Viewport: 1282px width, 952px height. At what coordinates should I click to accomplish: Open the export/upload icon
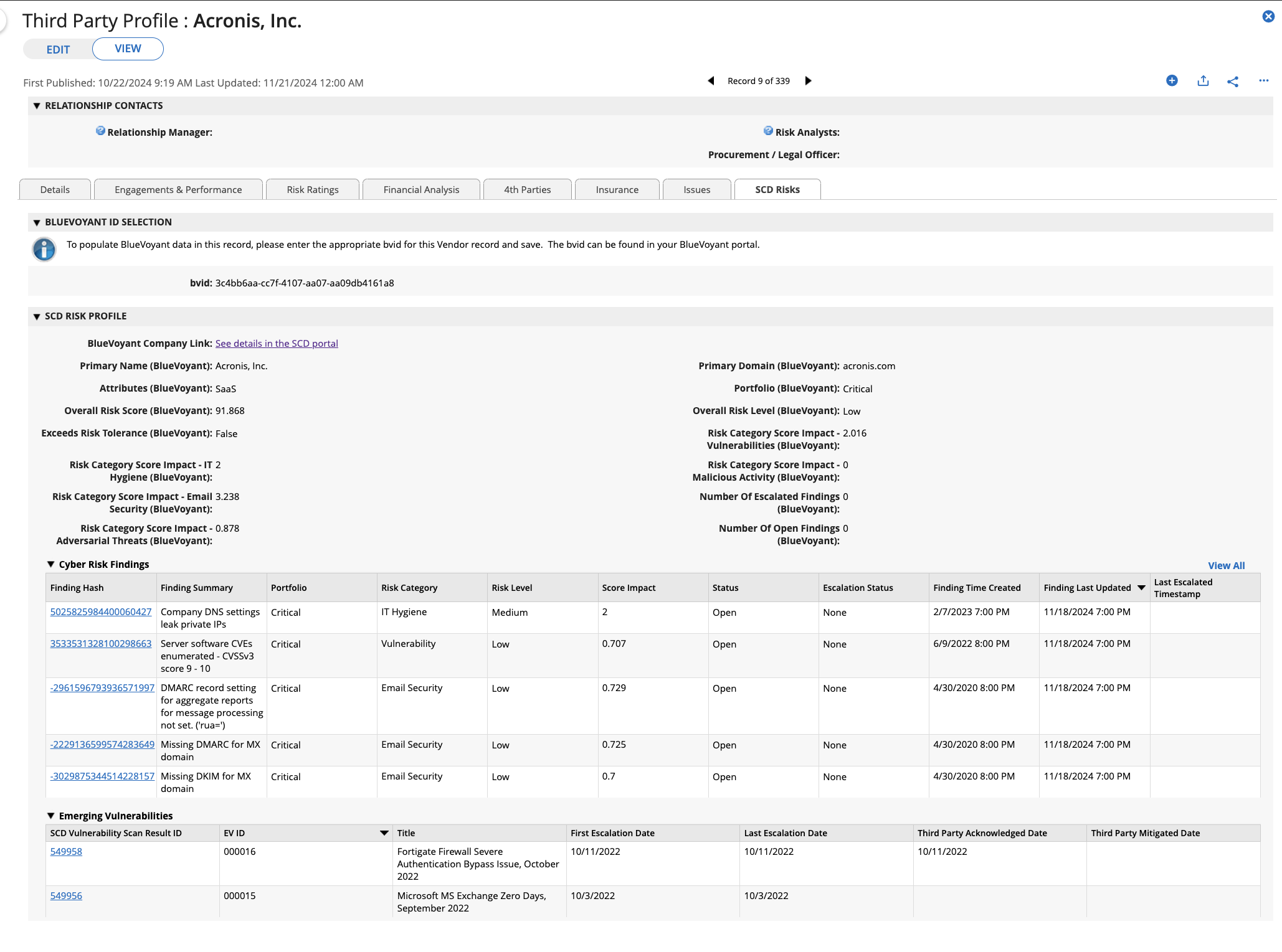tap(1202, 81)
